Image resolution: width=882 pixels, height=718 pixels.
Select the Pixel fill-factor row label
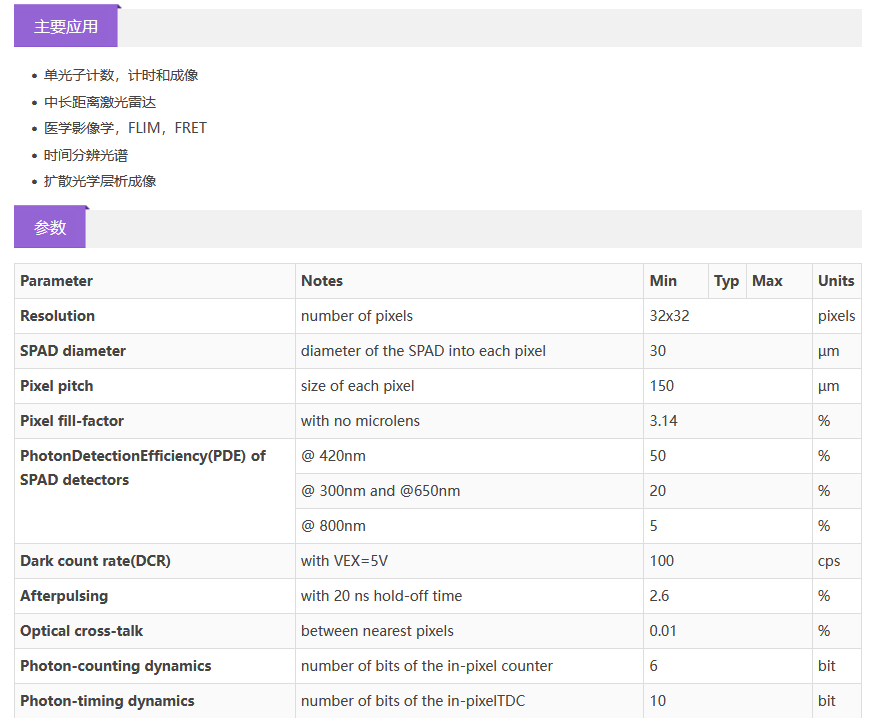[72, 421]
